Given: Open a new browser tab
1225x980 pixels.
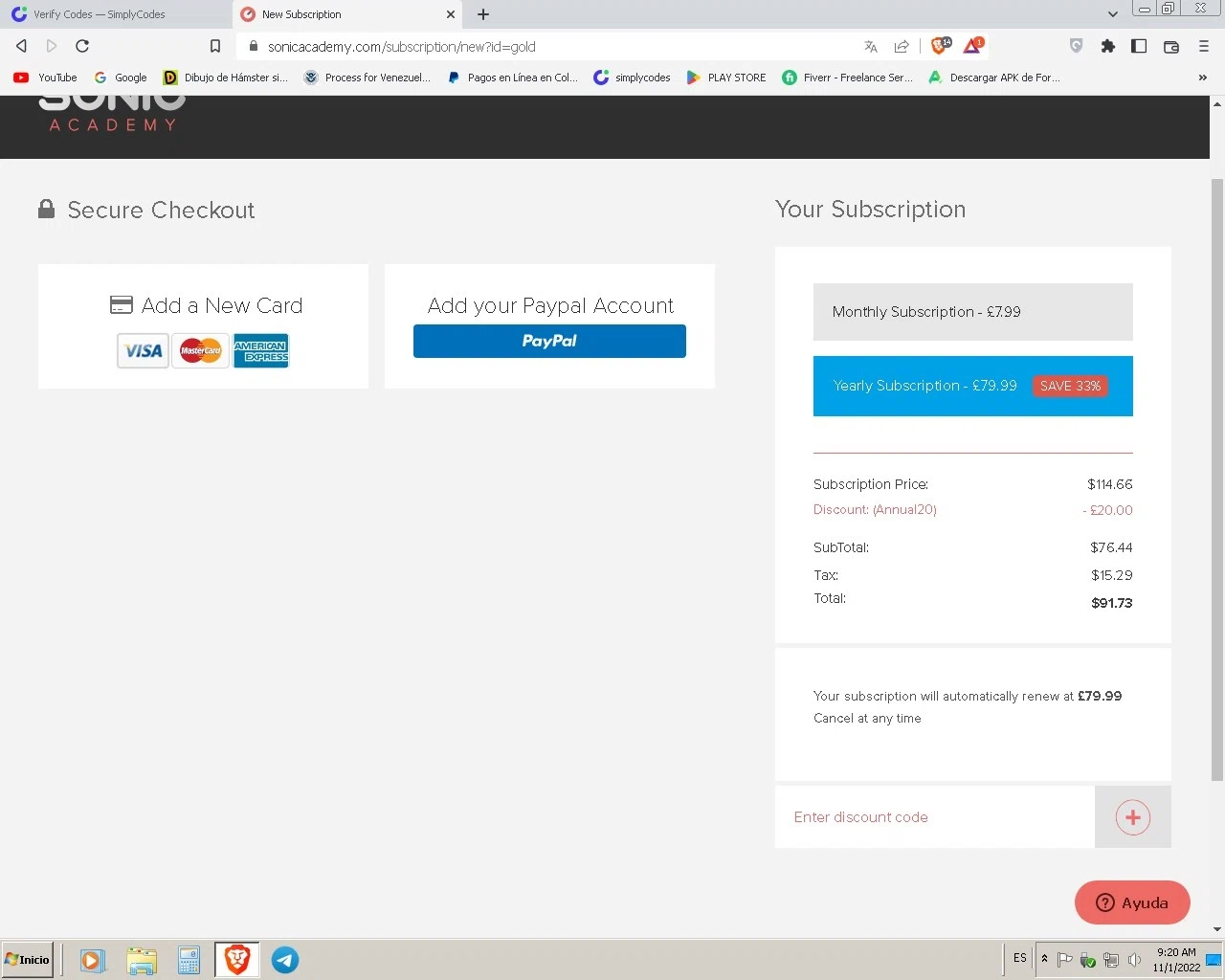Looking at the screenshot, I should coord(483,14).
